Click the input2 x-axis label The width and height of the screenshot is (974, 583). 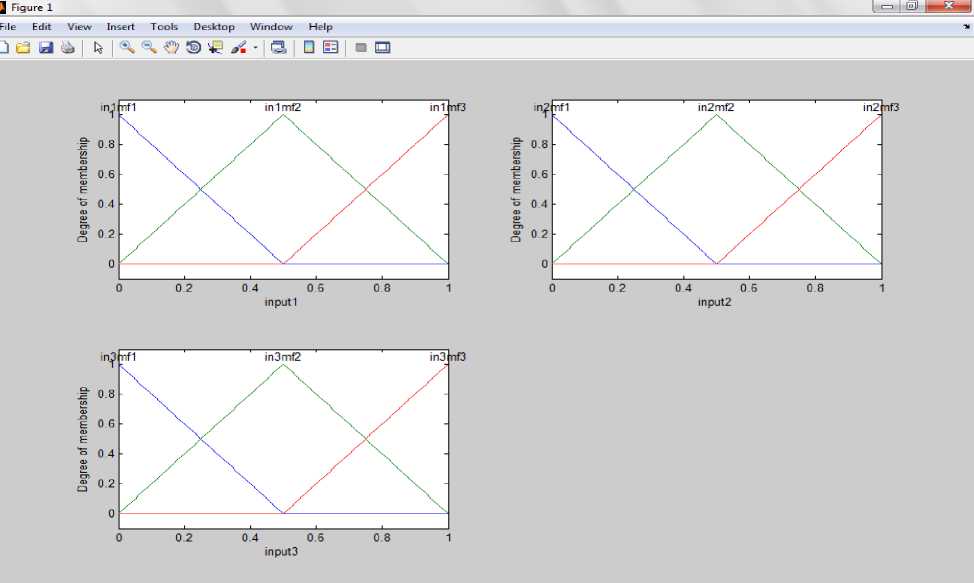pos(714,302)
